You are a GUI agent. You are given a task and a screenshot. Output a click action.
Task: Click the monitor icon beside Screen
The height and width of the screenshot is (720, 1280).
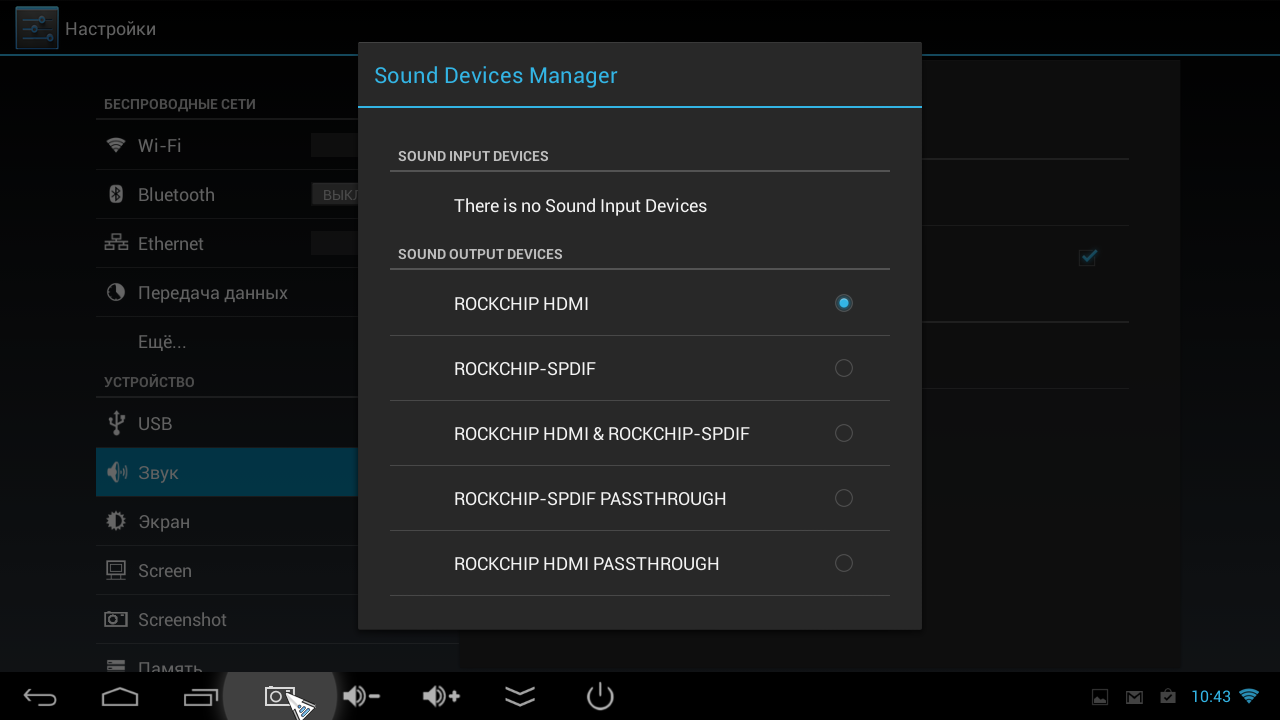tap(116, 570)
